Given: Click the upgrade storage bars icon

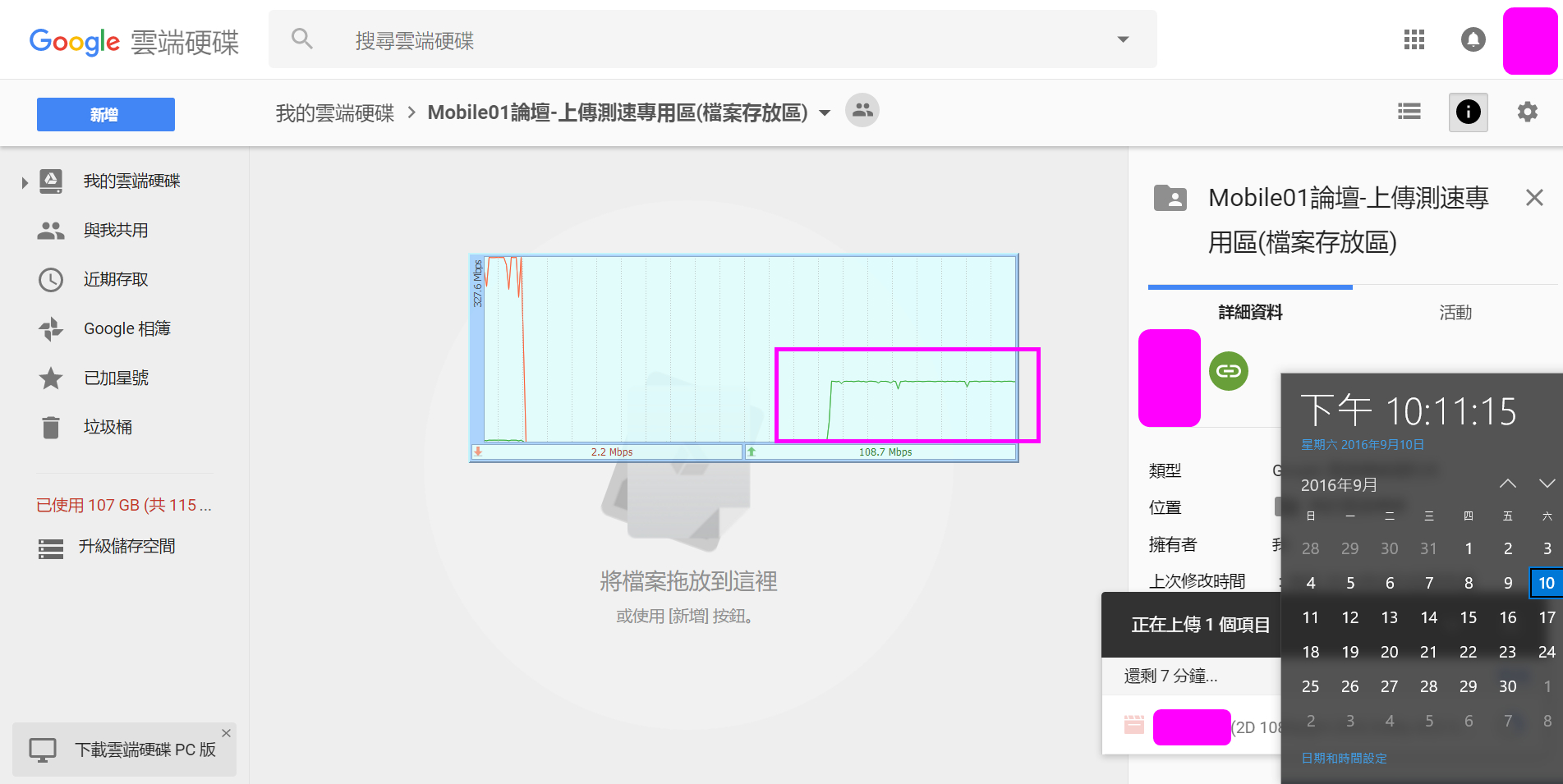Looking at the screenshot, I should pos(51,548).
